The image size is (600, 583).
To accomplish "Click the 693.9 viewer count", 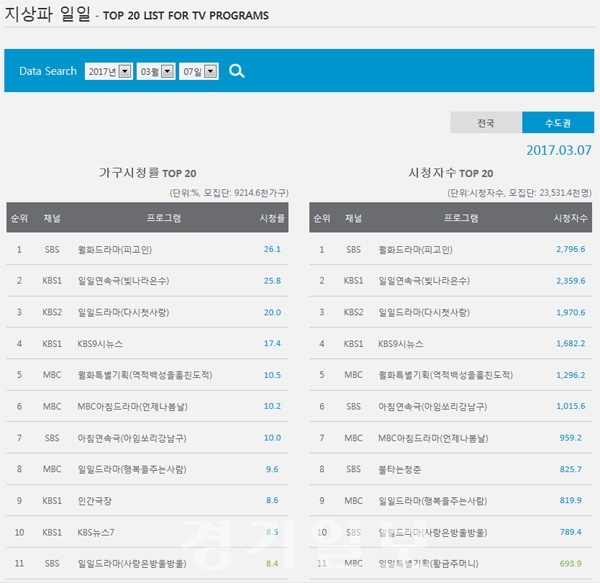I will (x=571, y=563).
